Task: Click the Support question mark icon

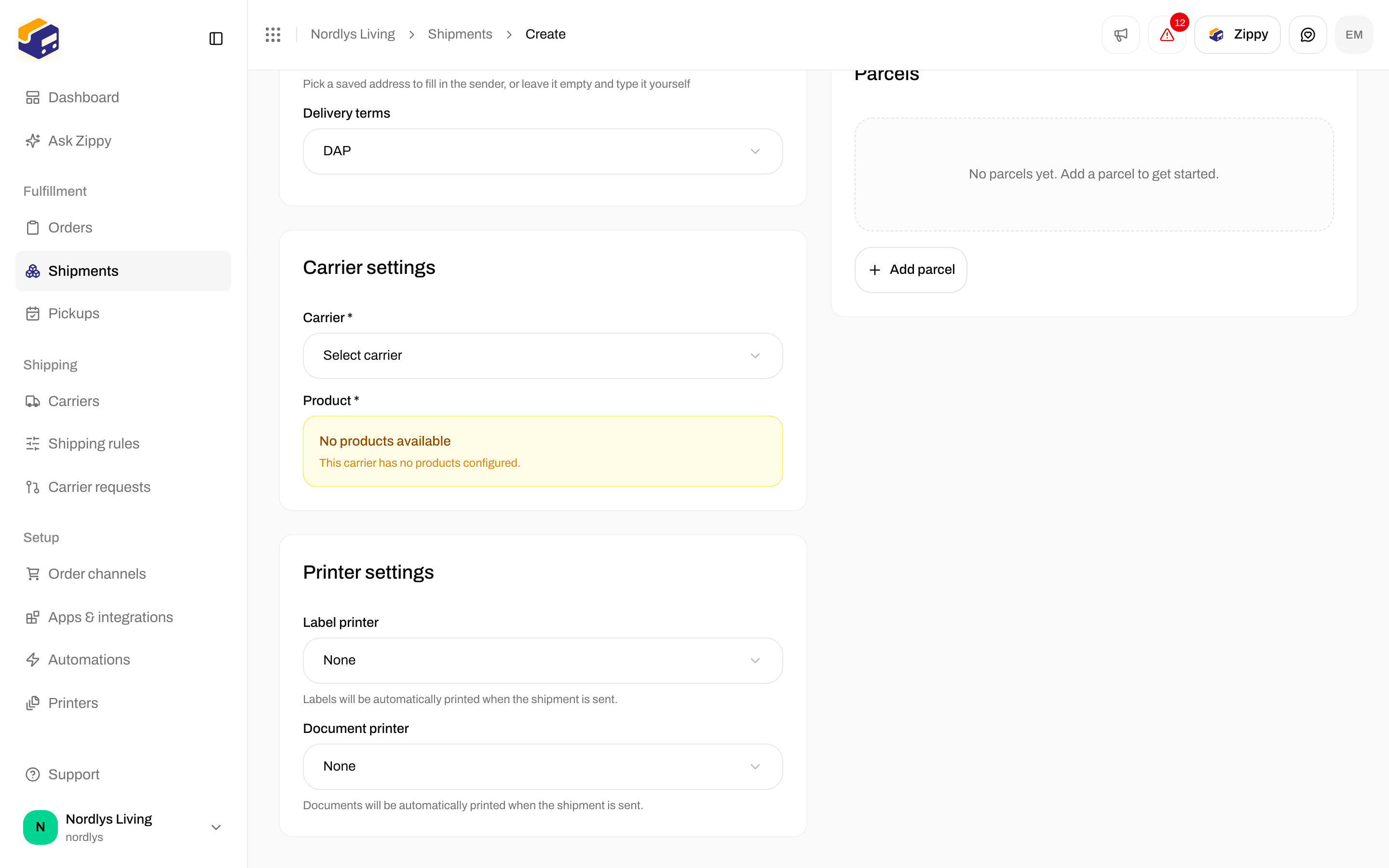Action: (33, 774)
